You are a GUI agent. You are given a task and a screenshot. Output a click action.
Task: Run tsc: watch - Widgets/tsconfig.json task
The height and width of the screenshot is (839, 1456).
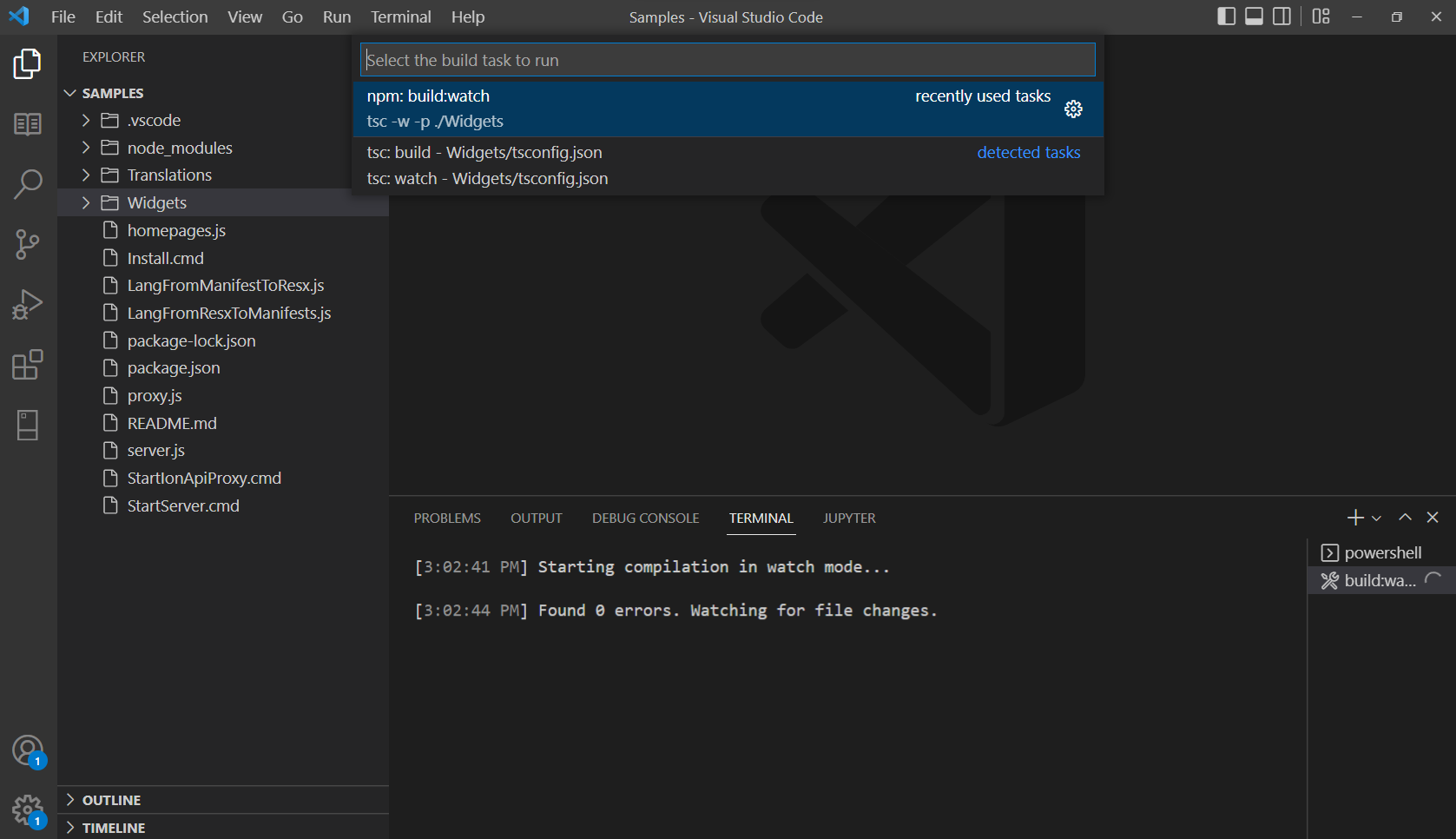728,178
